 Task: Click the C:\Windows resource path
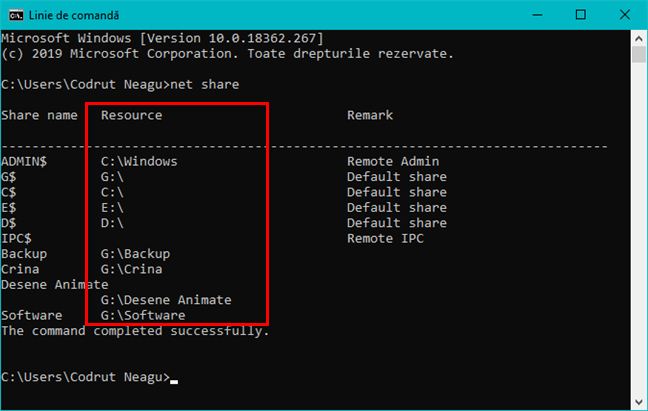point(139,161)
